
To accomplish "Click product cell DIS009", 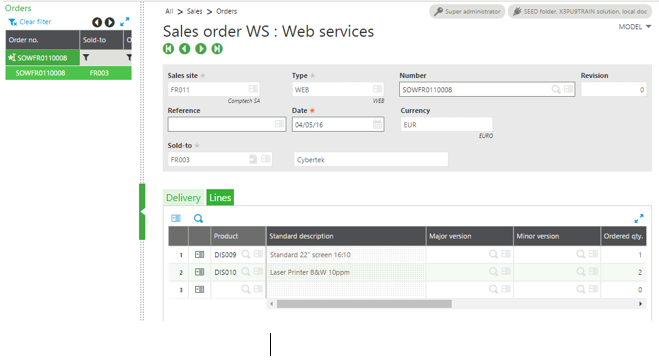I will pos(225,255).
